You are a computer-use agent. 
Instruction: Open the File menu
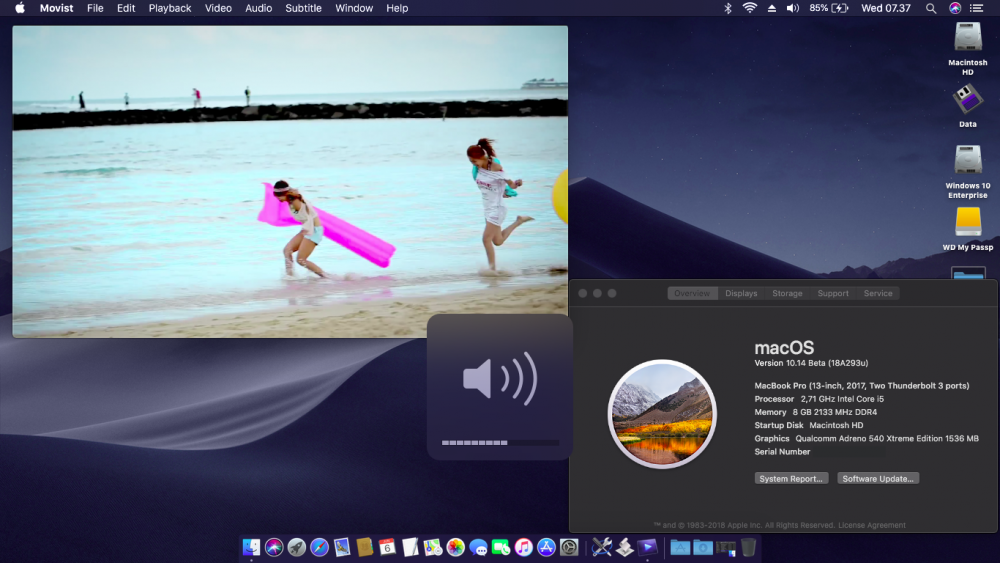click(x=95, y=8)
